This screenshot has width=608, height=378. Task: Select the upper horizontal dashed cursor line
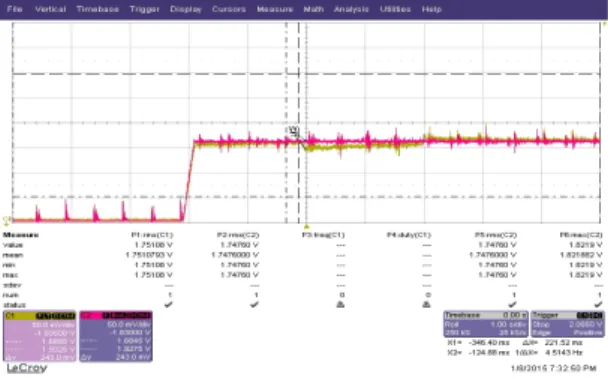click(306, 74)
